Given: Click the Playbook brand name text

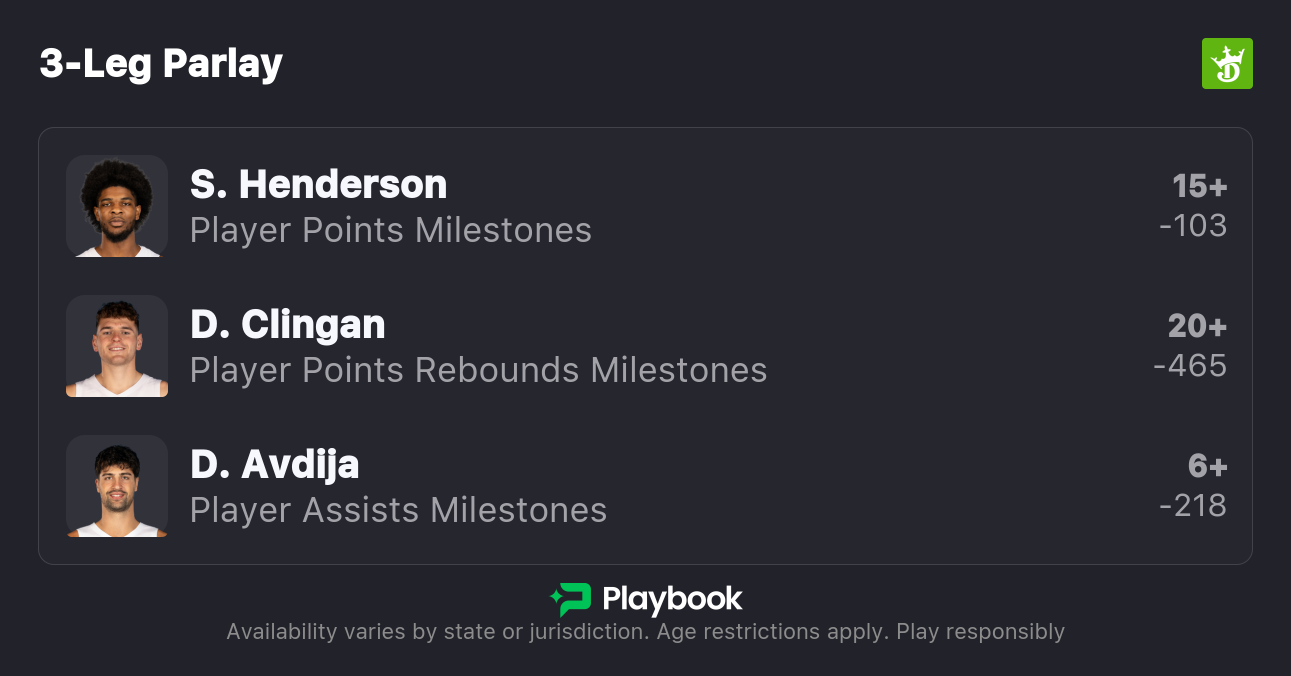Looking at the screenshot, I should [672, 599].
